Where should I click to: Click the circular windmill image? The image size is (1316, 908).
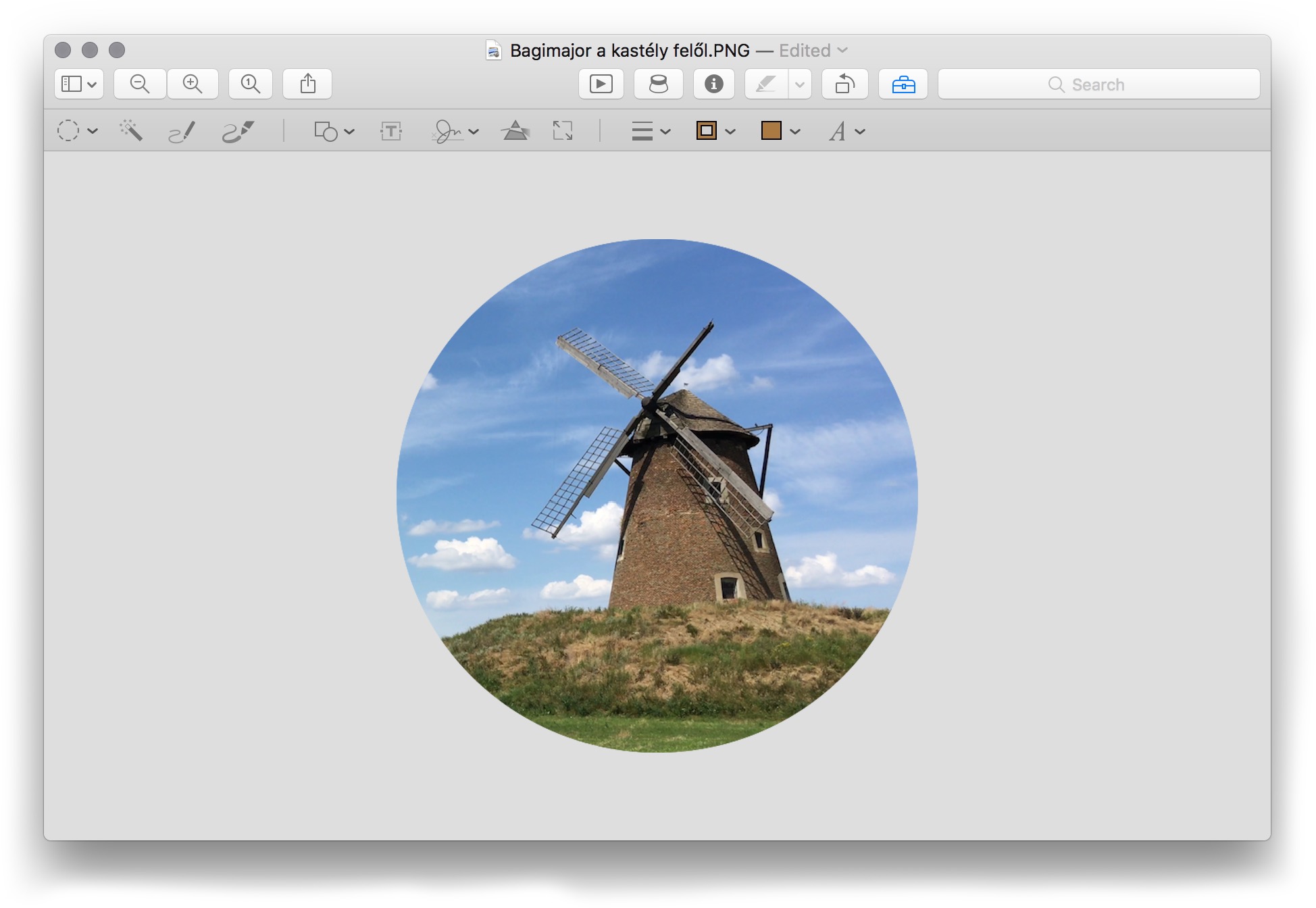point(657,495)
